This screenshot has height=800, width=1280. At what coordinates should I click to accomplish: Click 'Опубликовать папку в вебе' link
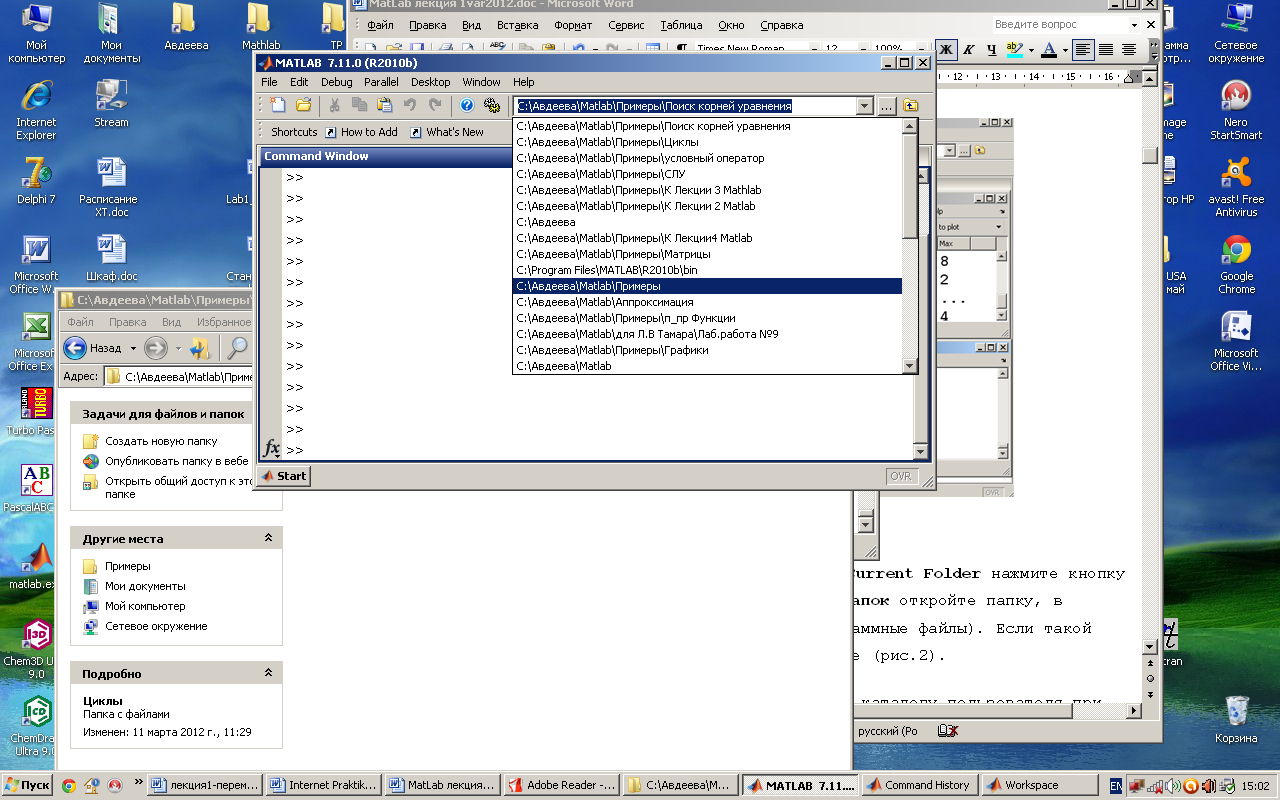(x=177, y=461)
